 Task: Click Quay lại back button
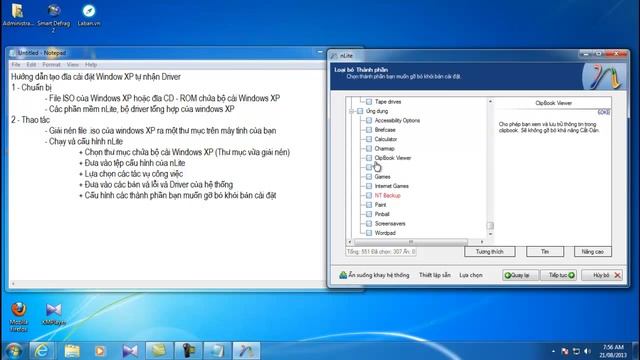pyautogui.click(x=520, y=276)
